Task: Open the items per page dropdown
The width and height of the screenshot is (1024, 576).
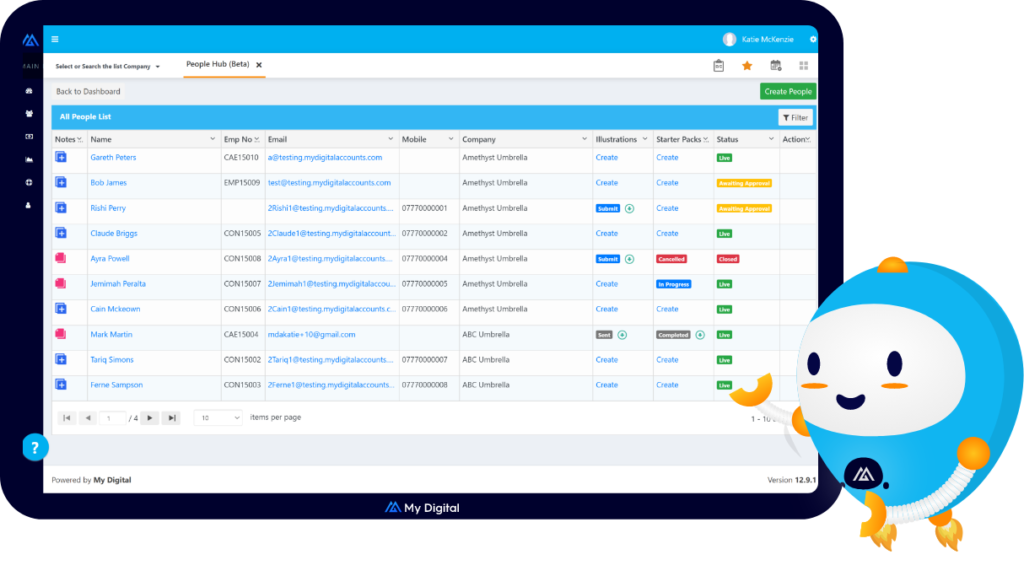Action: pos(218,418)
